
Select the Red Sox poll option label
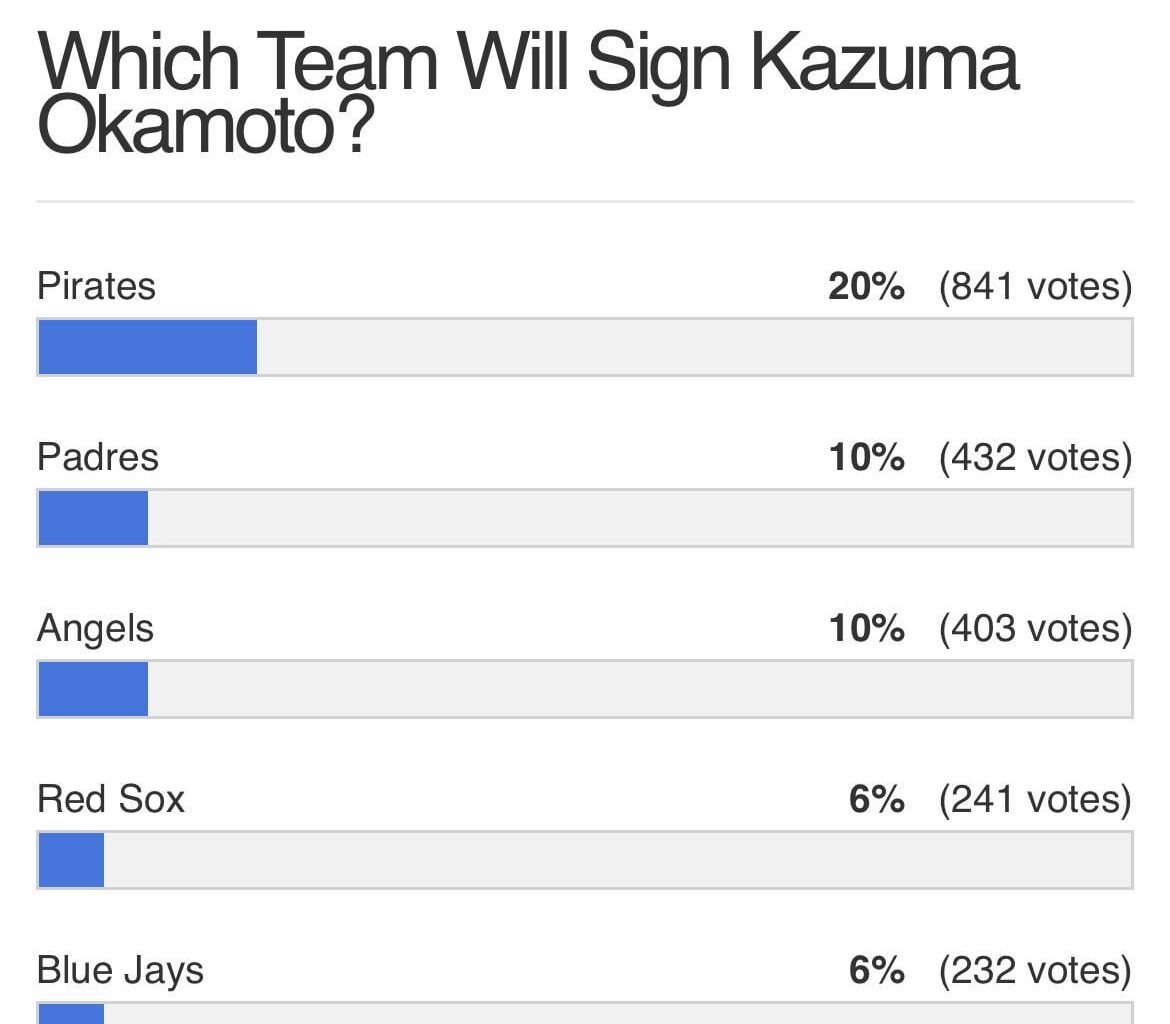pos(111,799)
